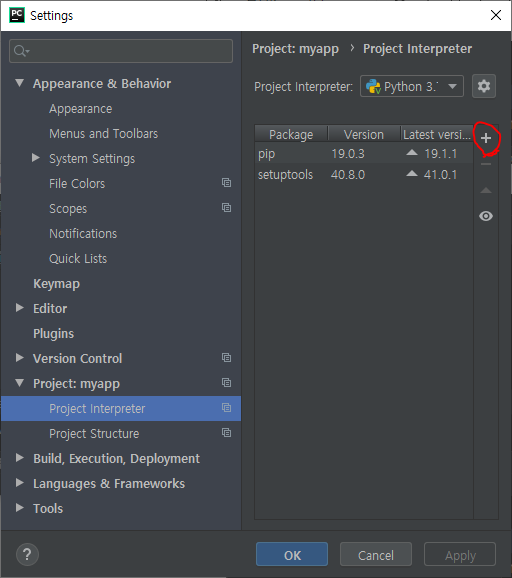The height and width of the screenshot is (578, 512).
Task: Select the pip package row
Action: 364,153
